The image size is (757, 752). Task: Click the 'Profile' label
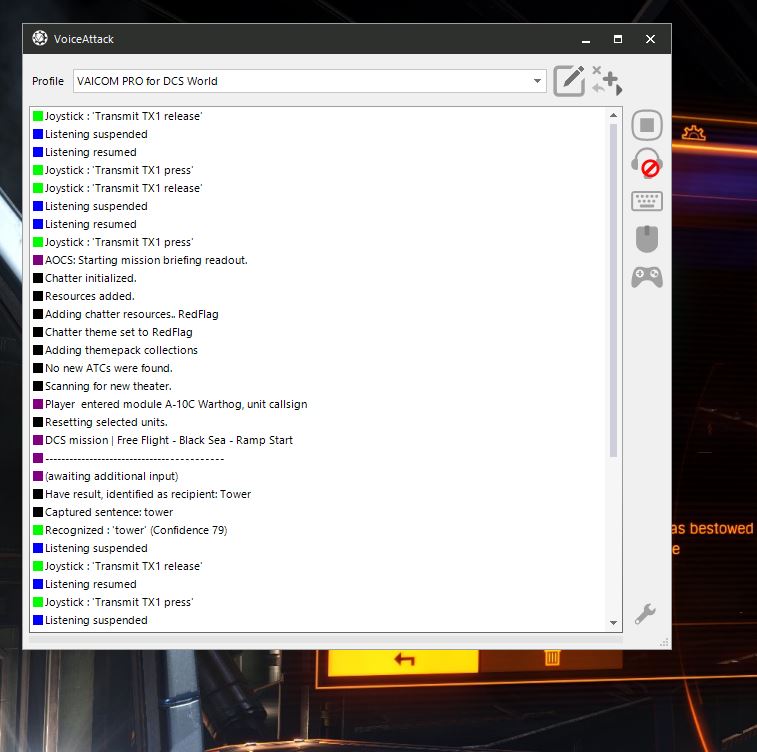tap(48, 81)
